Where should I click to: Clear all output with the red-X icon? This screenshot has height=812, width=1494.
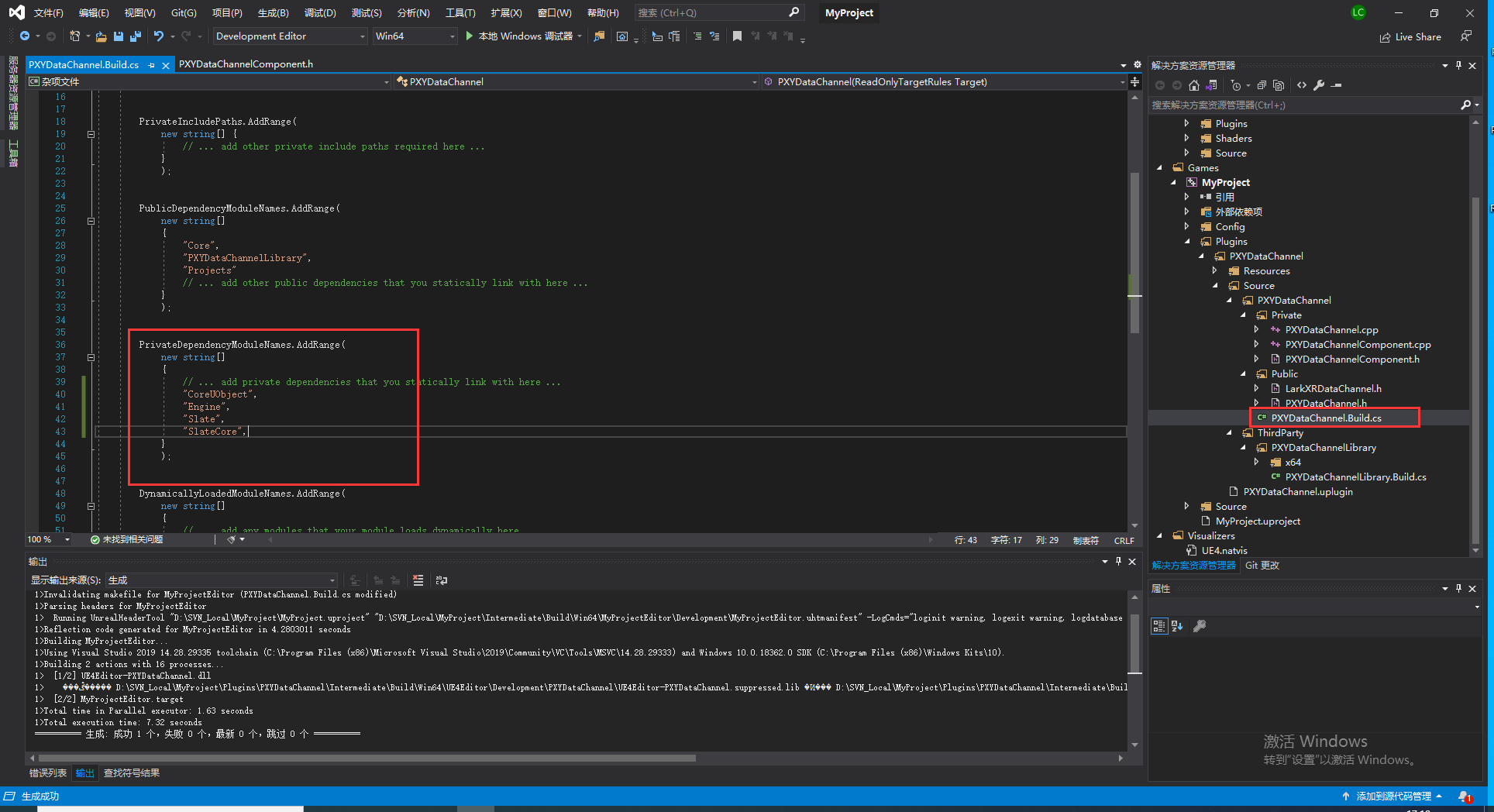tap(418, 580)
